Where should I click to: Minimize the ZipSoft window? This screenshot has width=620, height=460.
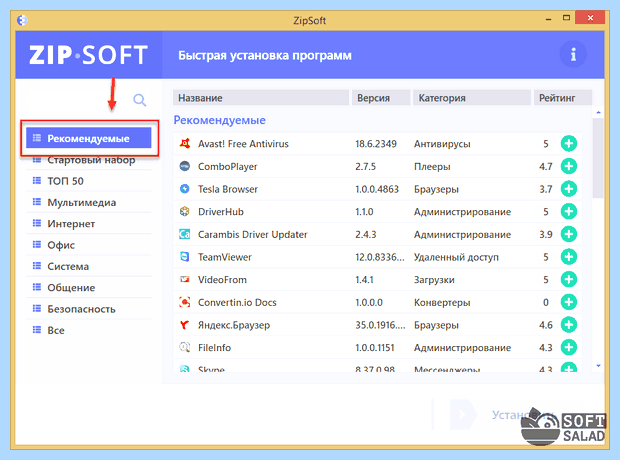548,19
